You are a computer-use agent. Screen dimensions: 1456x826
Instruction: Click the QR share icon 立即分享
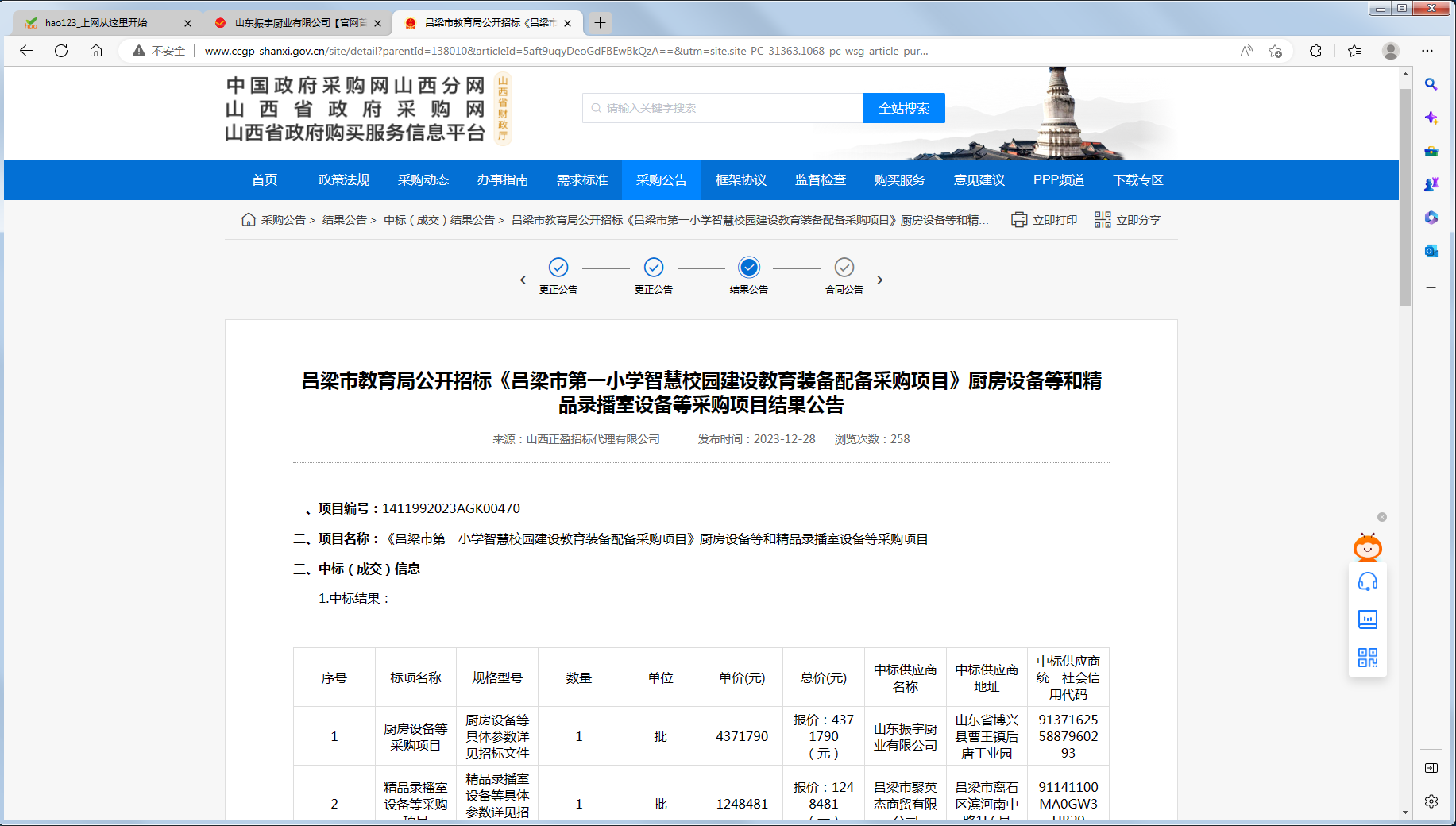click(1103, 220)
